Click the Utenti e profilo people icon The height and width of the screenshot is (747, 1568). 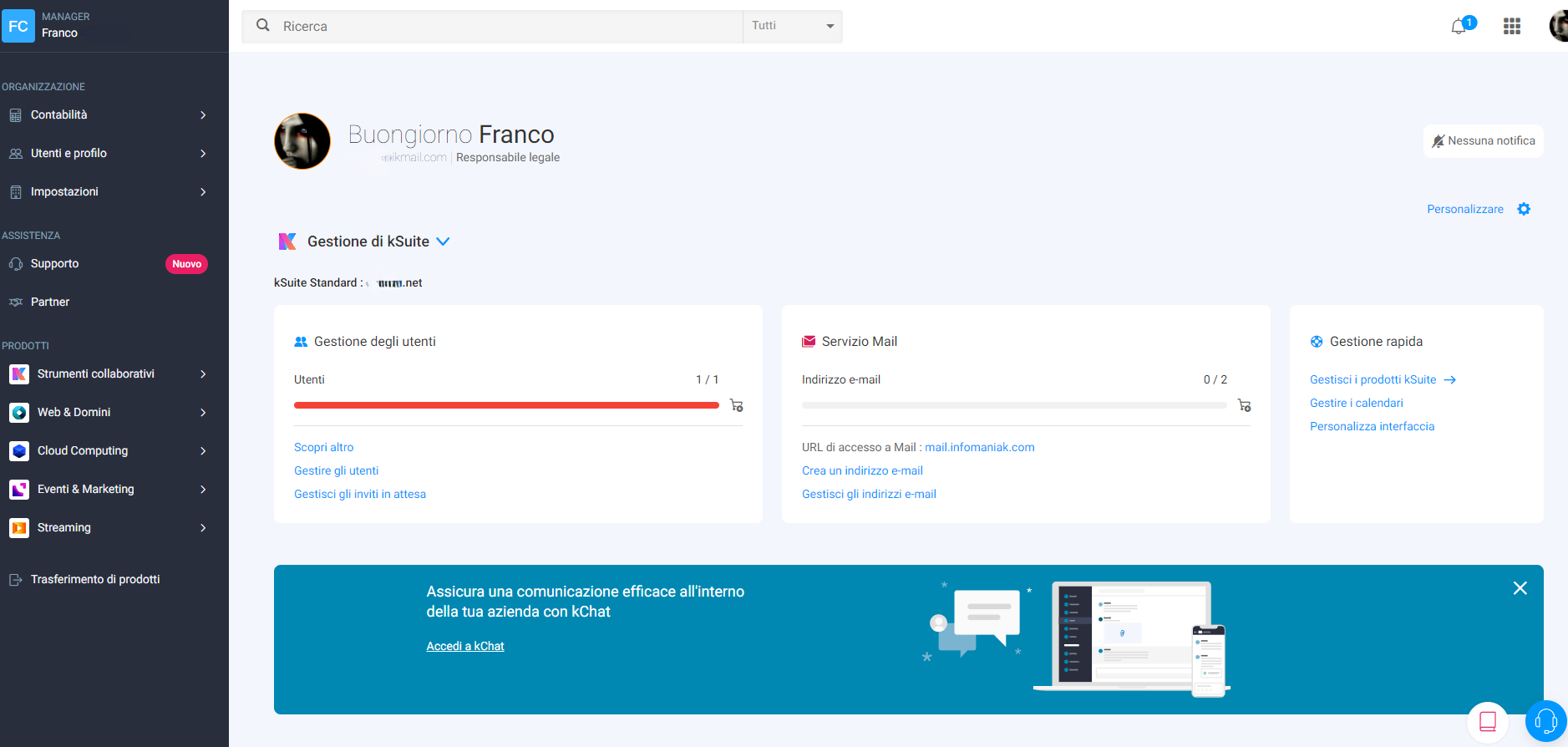point(16,154)
